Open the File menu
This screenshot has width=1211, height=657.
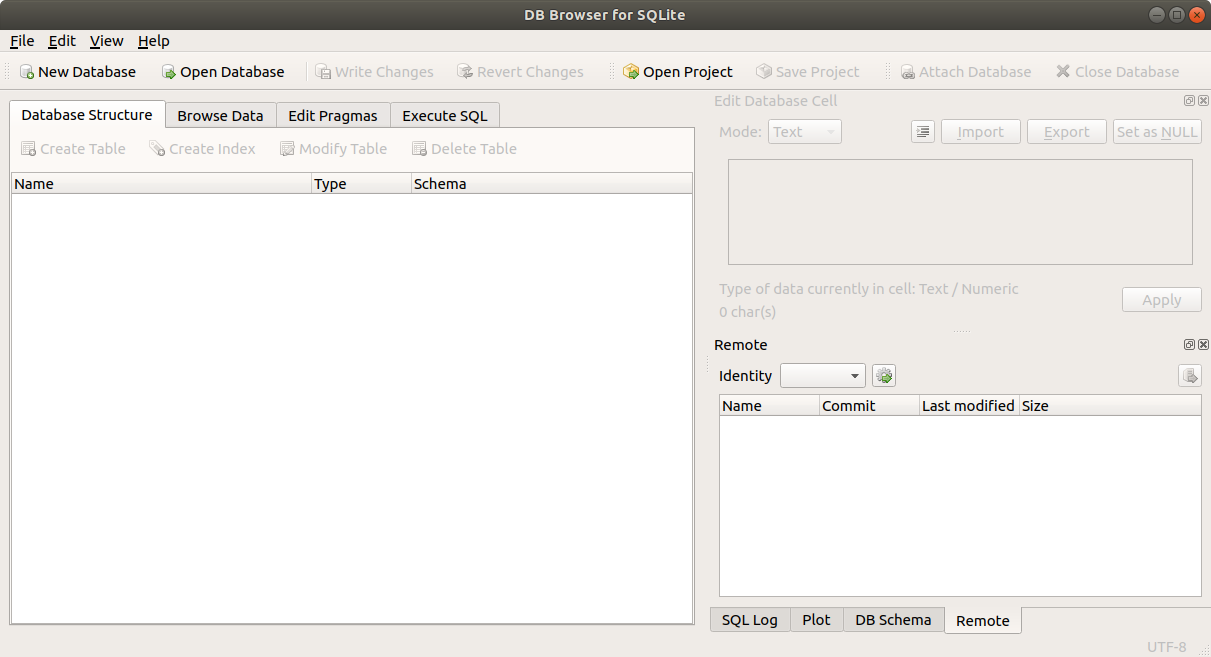(22, 41)
